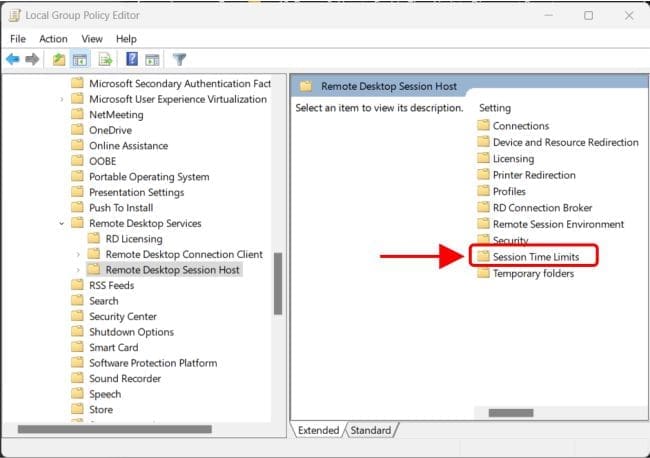Image resolution: width=650 pixels, height=458 pixels.
Task: Click the Back arrow toolbar icon
Action: click(x=13, y=60)
